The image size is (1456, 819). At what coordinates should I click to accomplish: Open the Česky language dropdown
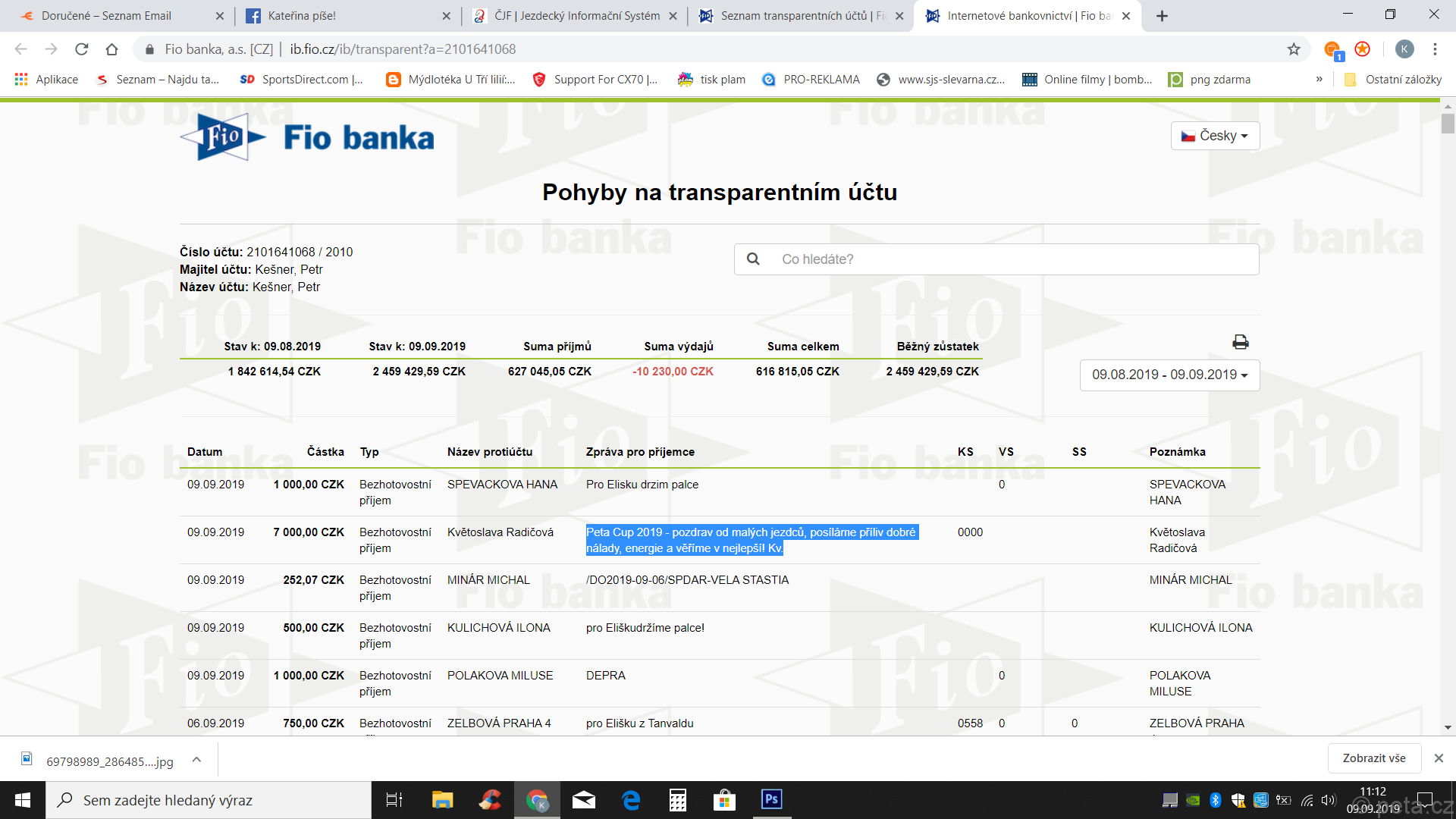tap(1215, 136)
